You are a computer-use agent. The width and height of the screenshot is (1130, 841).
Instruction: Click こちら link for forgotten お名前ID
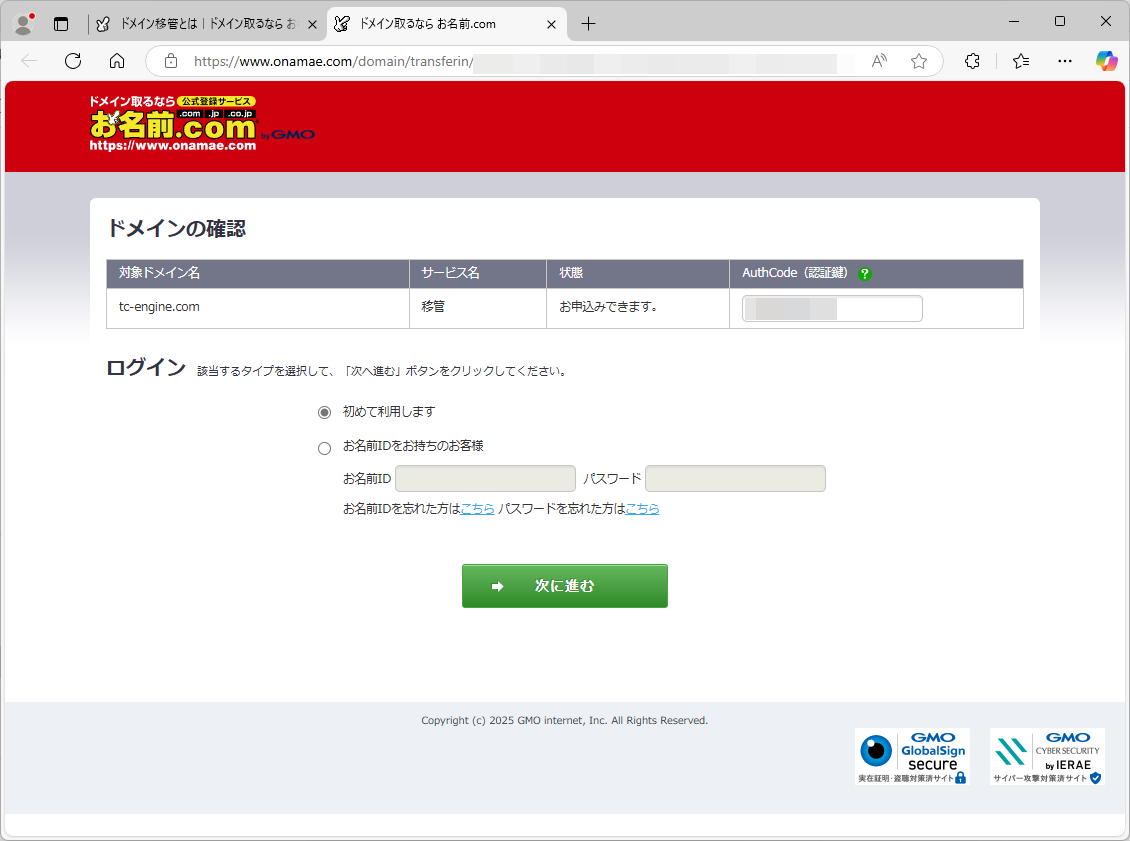point(477,509)
